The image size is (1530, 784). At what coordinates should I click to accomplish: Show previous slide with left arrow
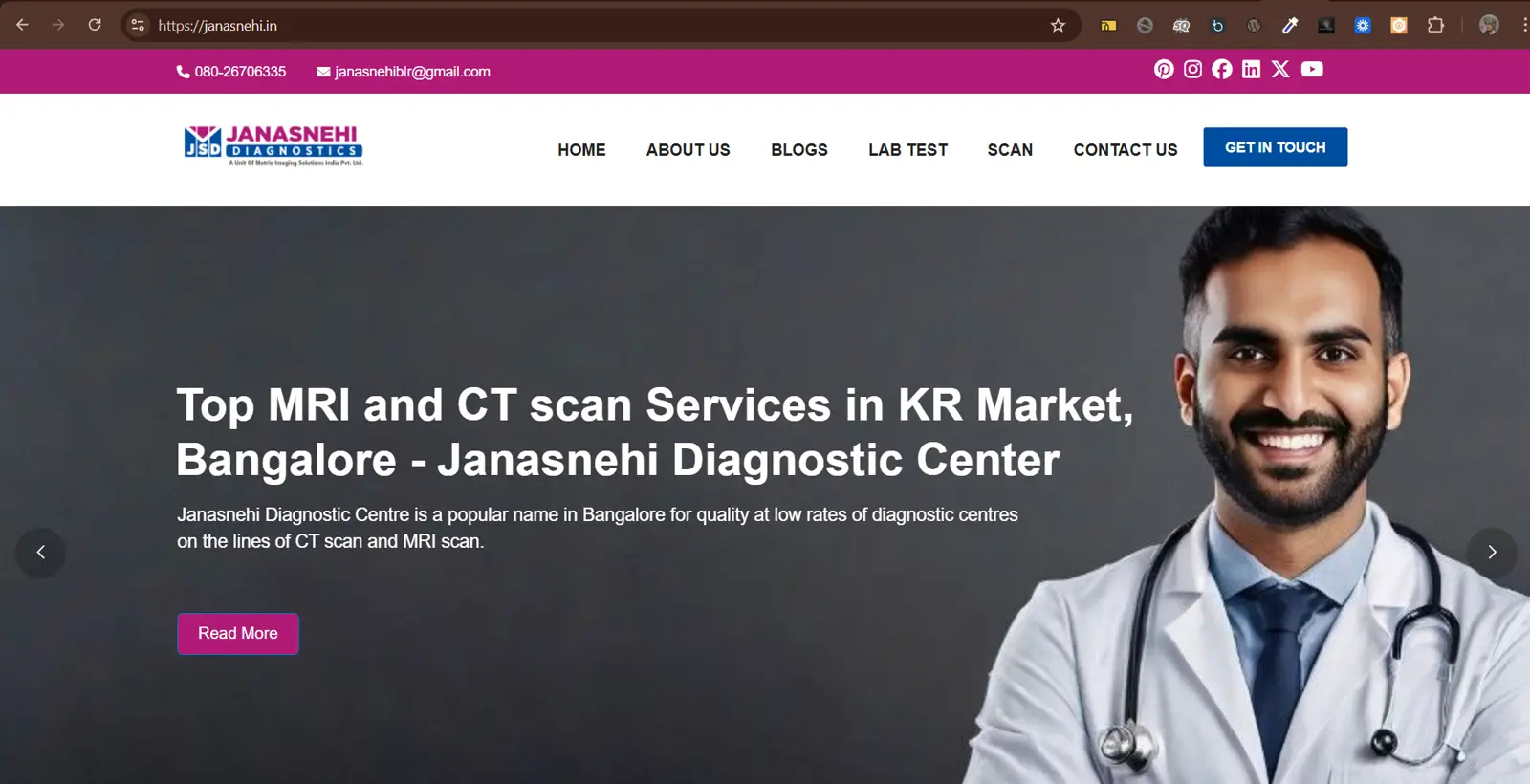pyautogui.click(x=40, y=553)
